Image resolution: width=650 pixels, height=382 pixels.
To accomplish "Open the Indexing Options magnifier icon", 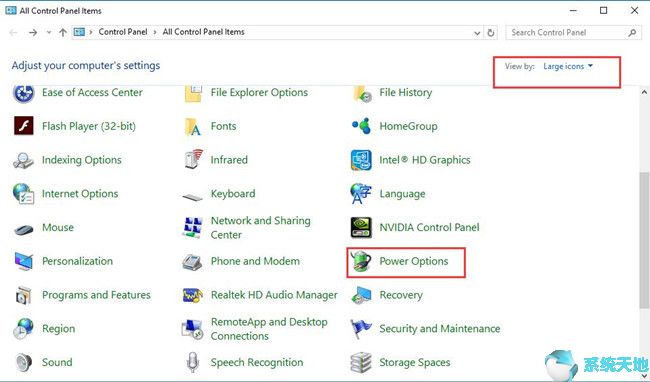I will pyautogui.click(x=24, y=160).
